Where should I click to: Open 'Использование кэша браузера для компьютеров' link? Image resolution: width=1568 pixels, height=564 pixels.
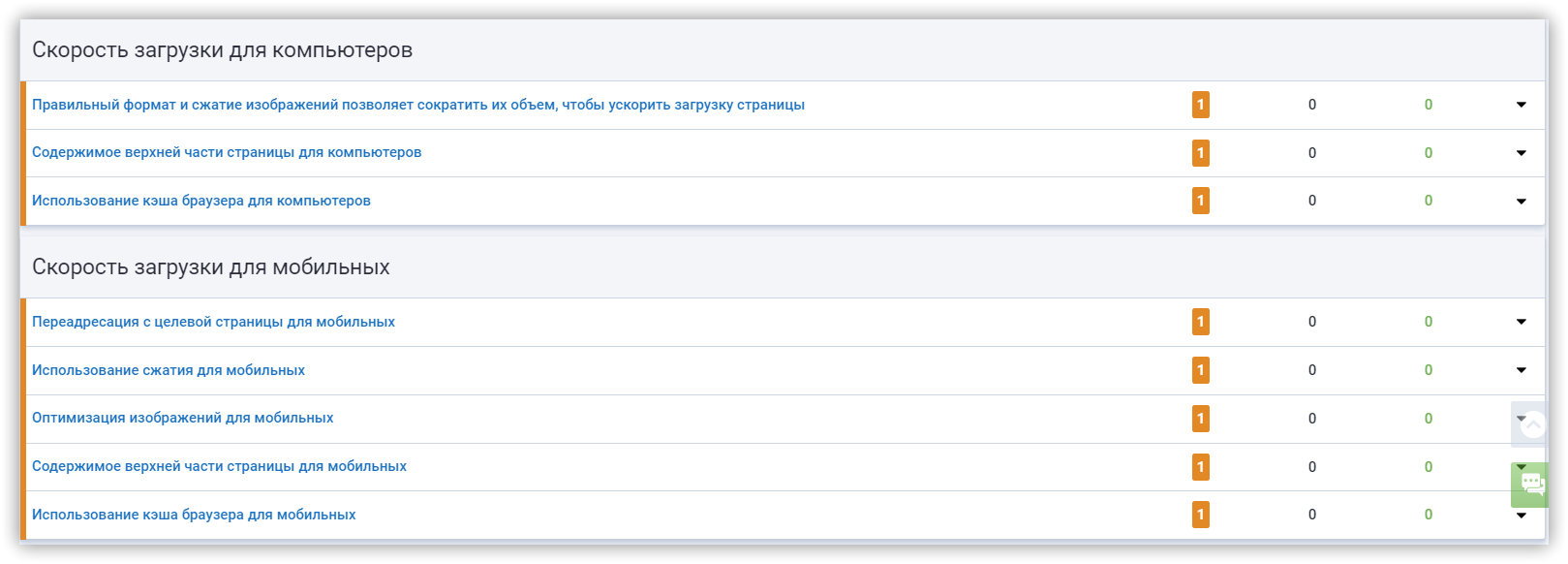click(201, 201)
